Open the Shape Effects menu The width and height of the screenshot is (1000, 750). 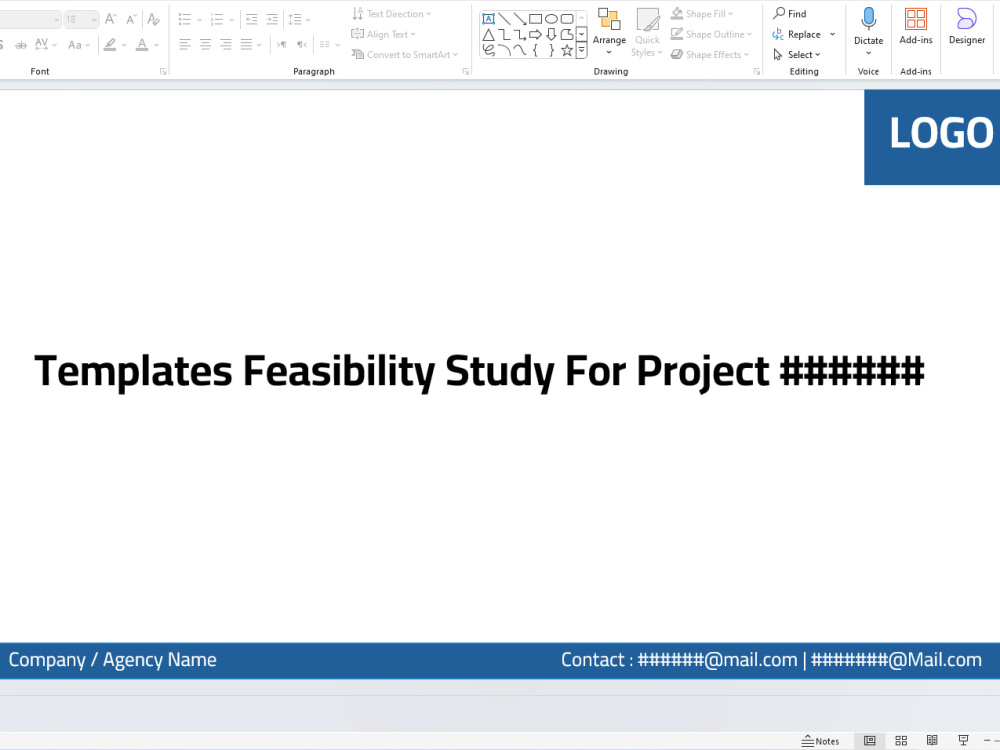pyautogui.click(x=710, y=54)
